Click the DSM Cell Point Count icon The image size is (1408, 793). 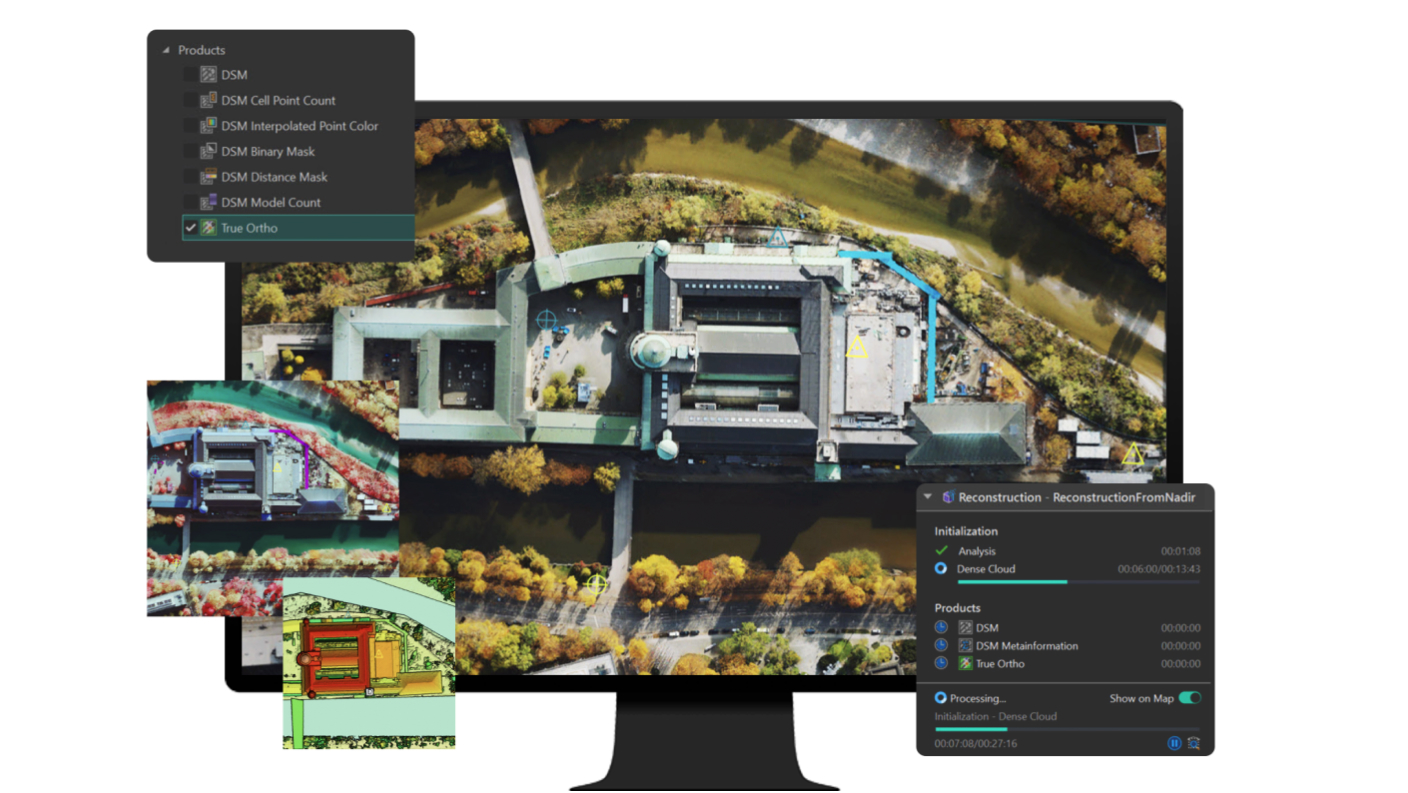click(208, 100)
